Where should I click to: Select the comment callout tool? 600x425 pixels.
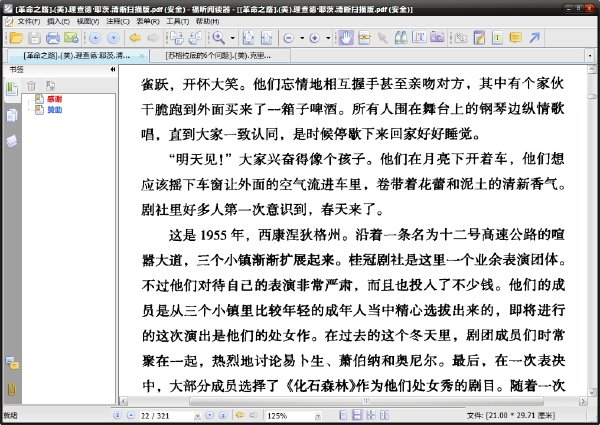(x=515, y=37)
